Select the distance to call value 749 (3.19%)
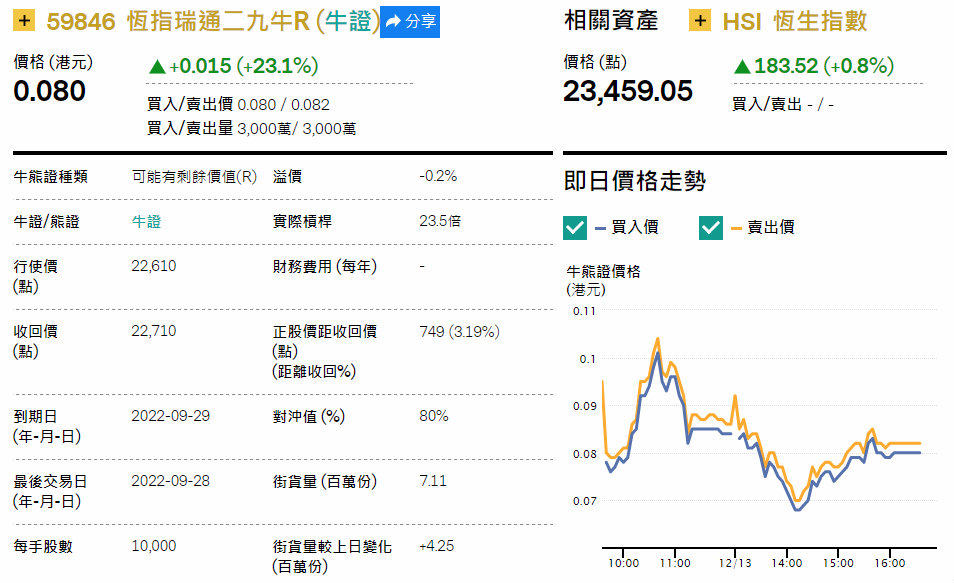Screen dimensions: 954x583 (459, 332)
